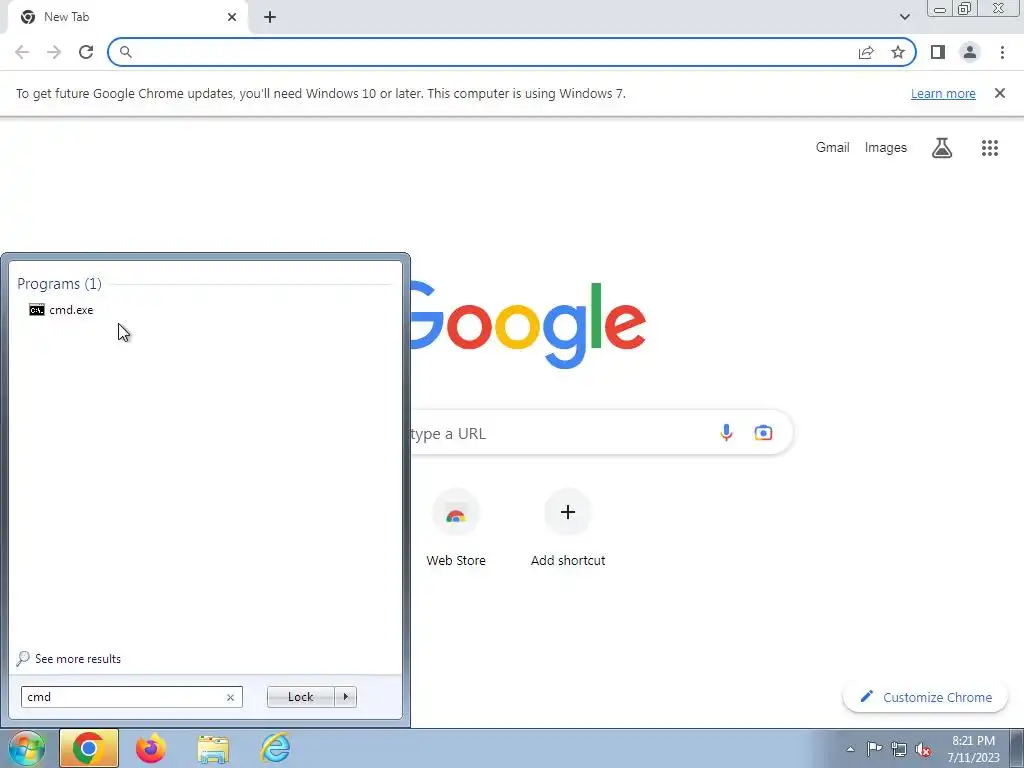The height and width of the screenshot is (768, 1024).
Task: Click Add shortcut tile
Action: click(568, 528)
